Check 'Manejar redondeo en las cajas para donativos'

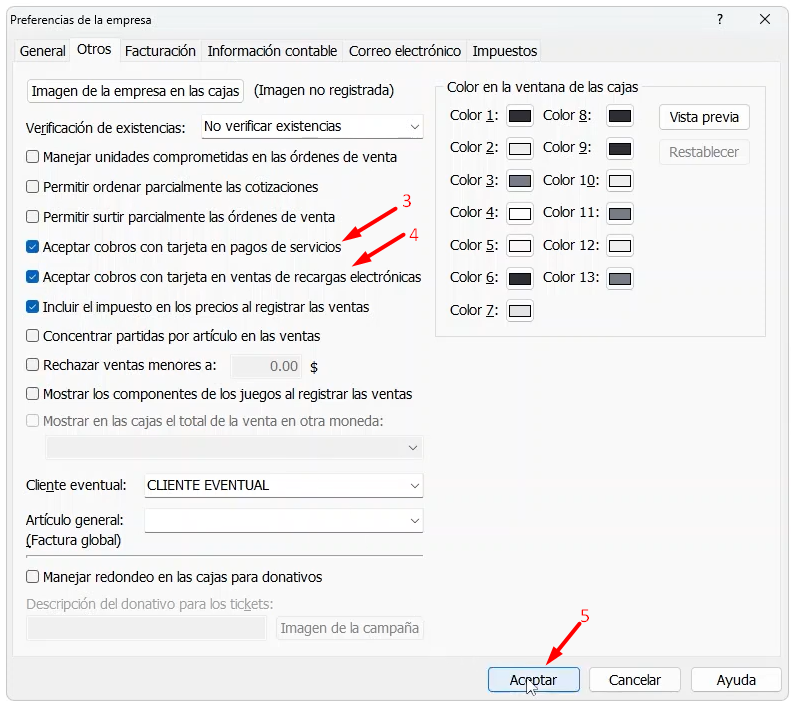coord(33,577)
